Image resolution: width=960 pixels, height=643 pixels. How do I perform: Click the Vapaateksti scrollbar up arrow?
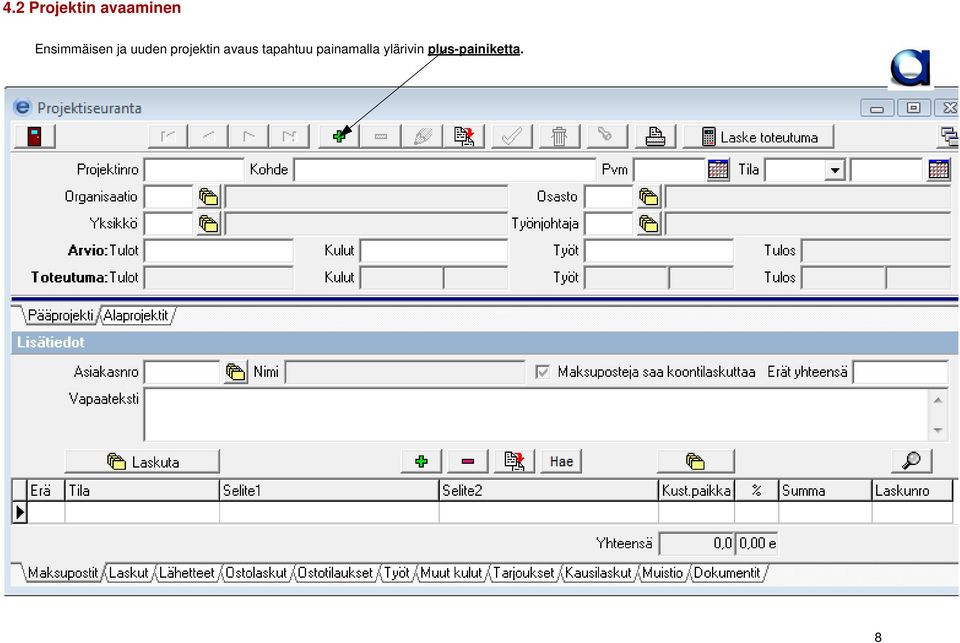[x=938, y=400]
